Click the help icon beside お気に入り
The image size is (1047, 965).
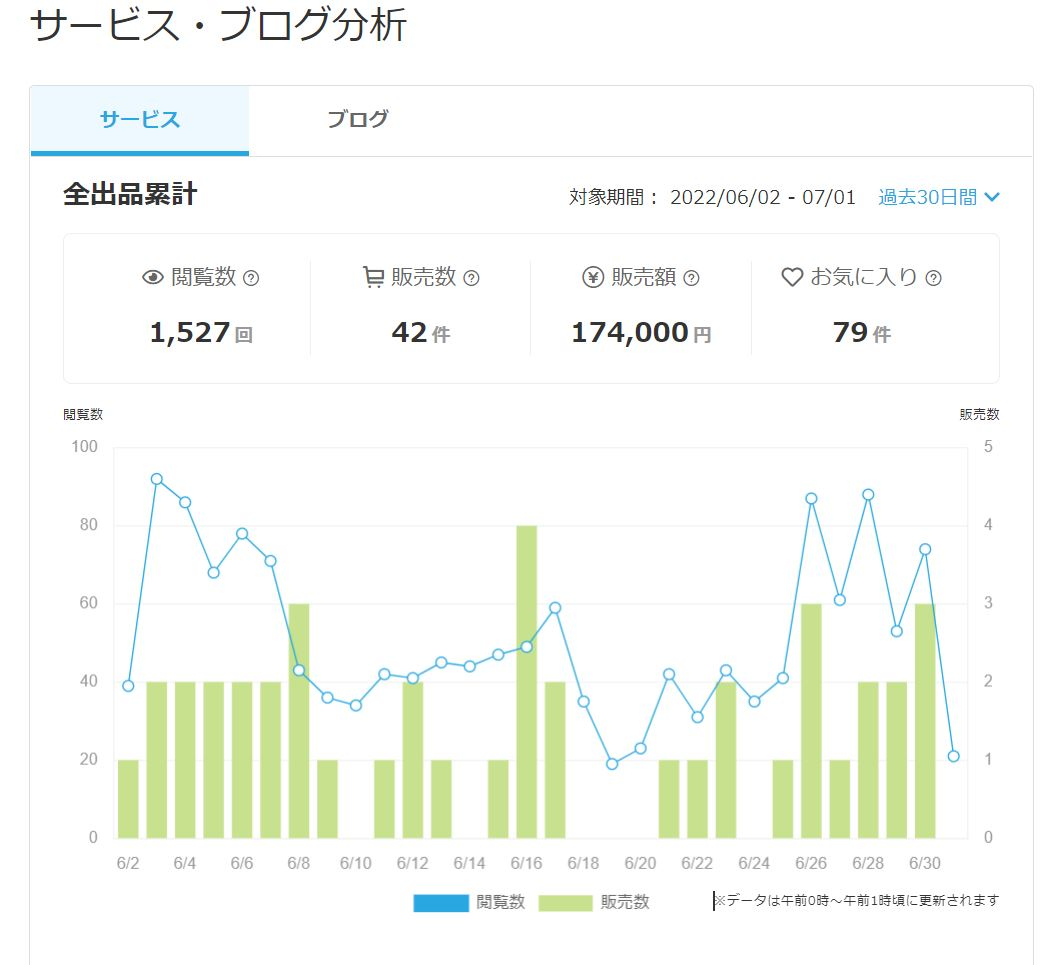[934, 278]
